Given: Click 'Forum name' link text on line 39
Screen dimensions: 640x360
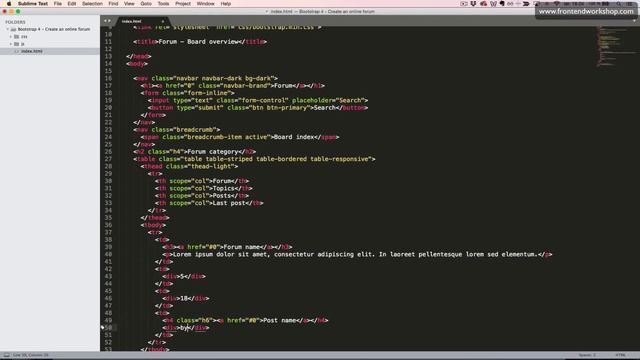Looking at the screenshot, I should (x=242, y=247).
